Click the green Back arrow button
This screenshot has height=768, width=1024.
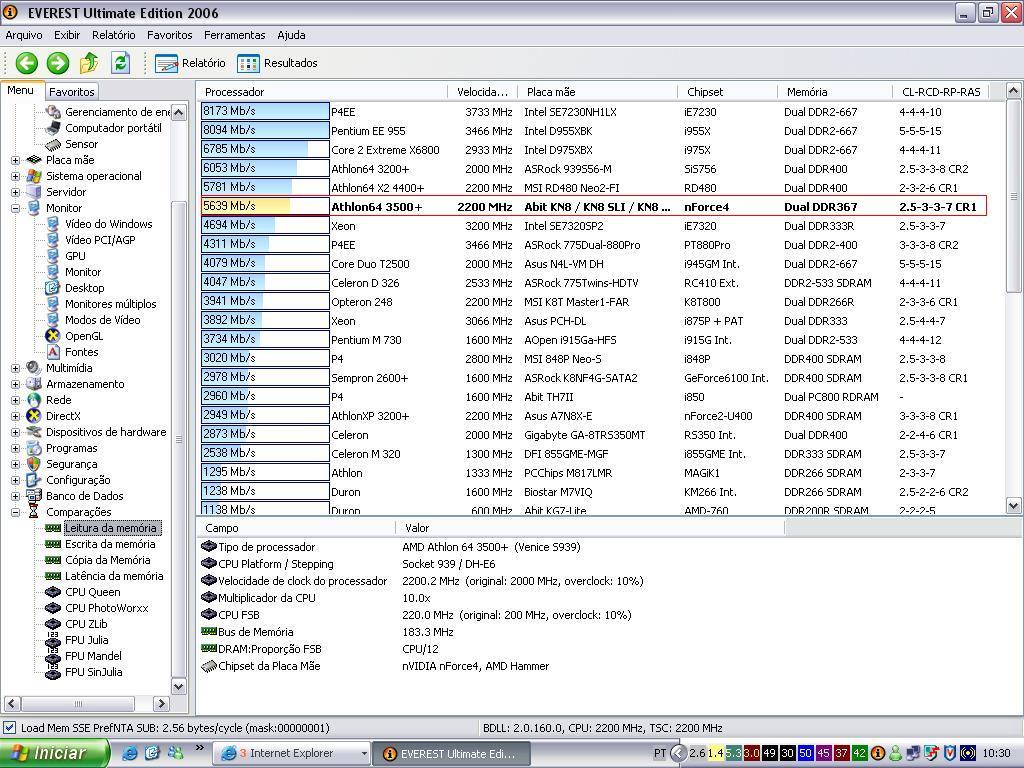(x=27, y=63)
